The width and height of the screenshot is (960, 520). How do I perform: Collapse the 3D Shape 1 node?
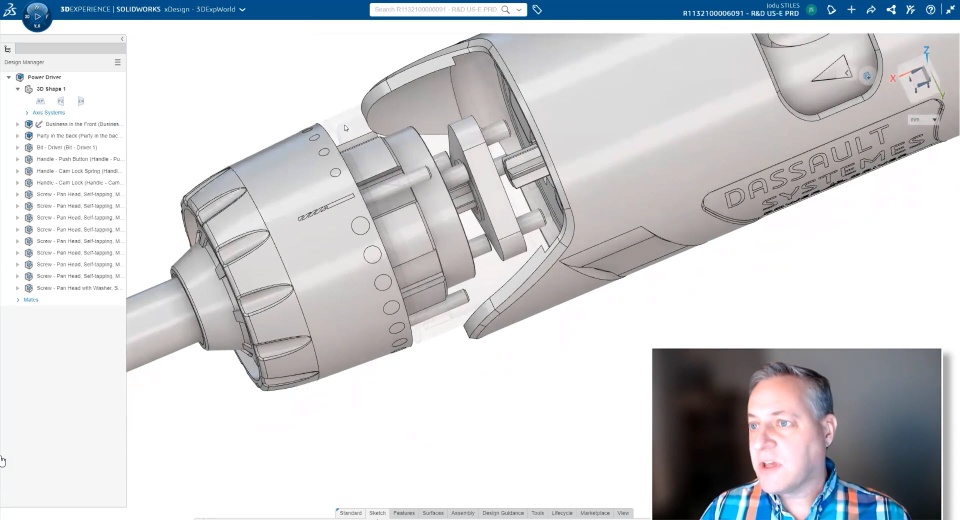[18, 89]
